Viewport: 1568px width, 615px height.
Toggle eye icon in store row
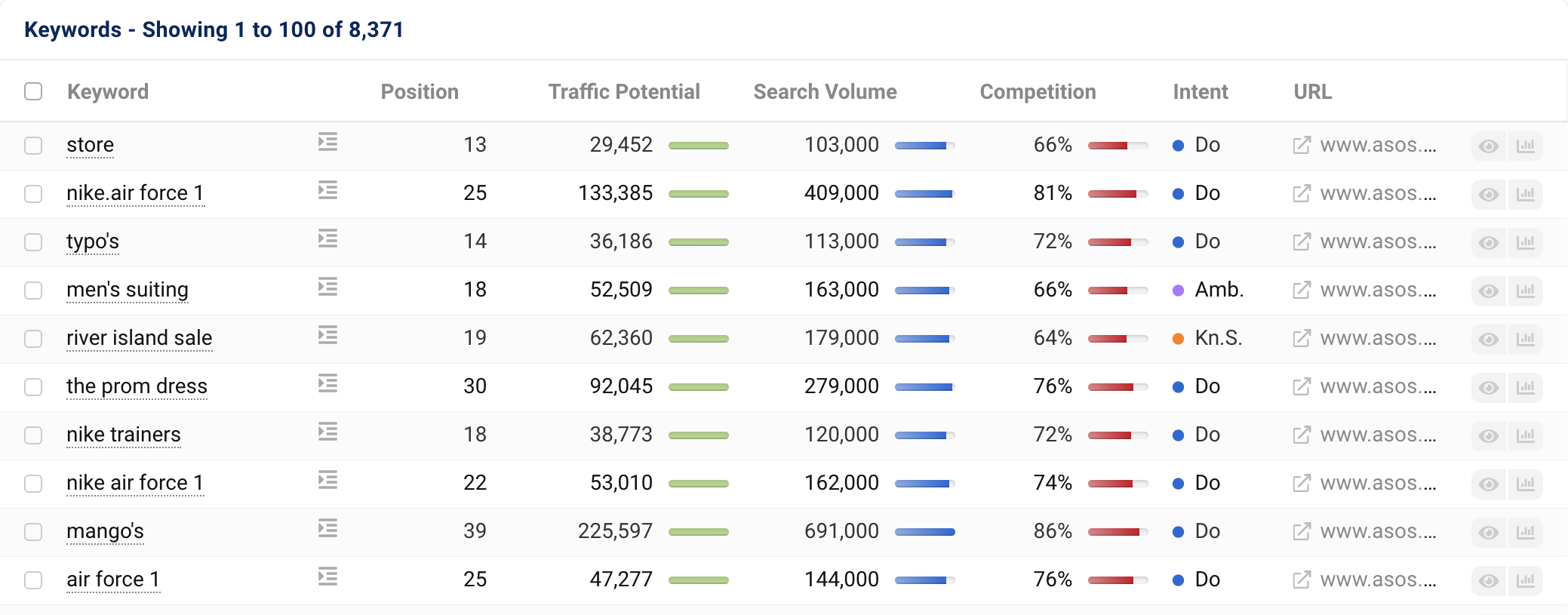(1489, 146)
